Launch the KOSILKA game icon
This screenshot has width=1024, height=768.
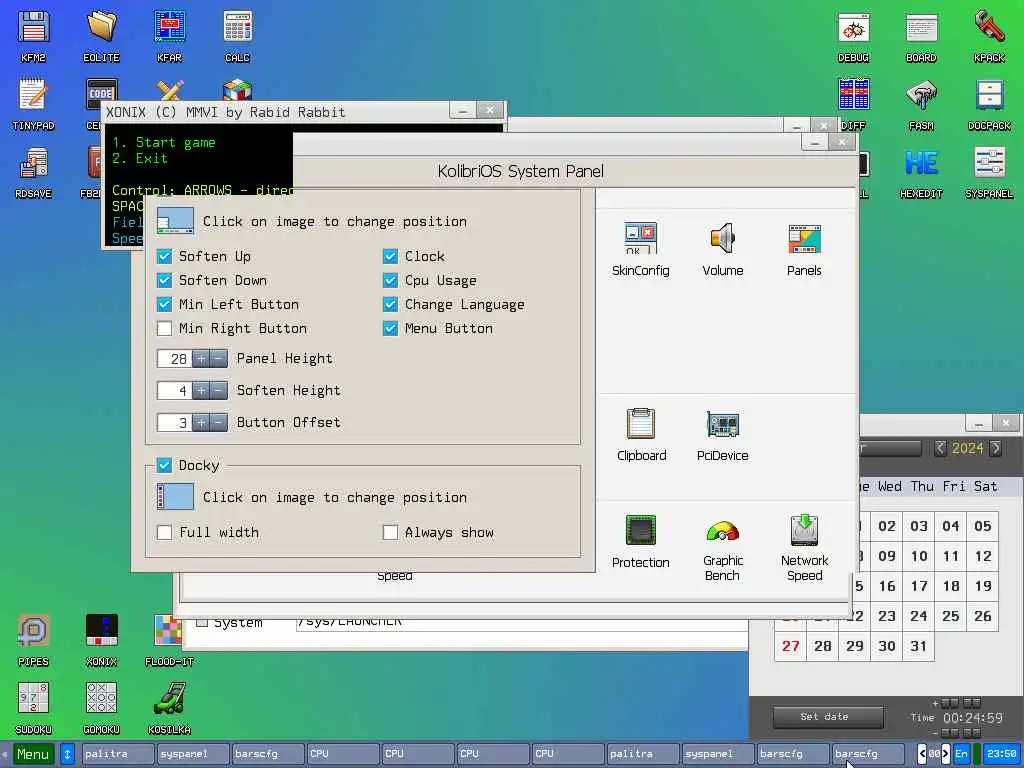click(x=169, y=708)
